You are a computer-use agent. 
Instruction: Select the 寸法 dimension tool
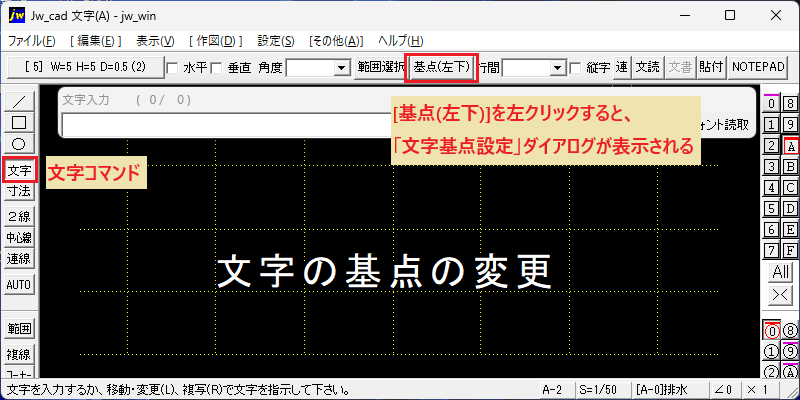click(19, 192)
